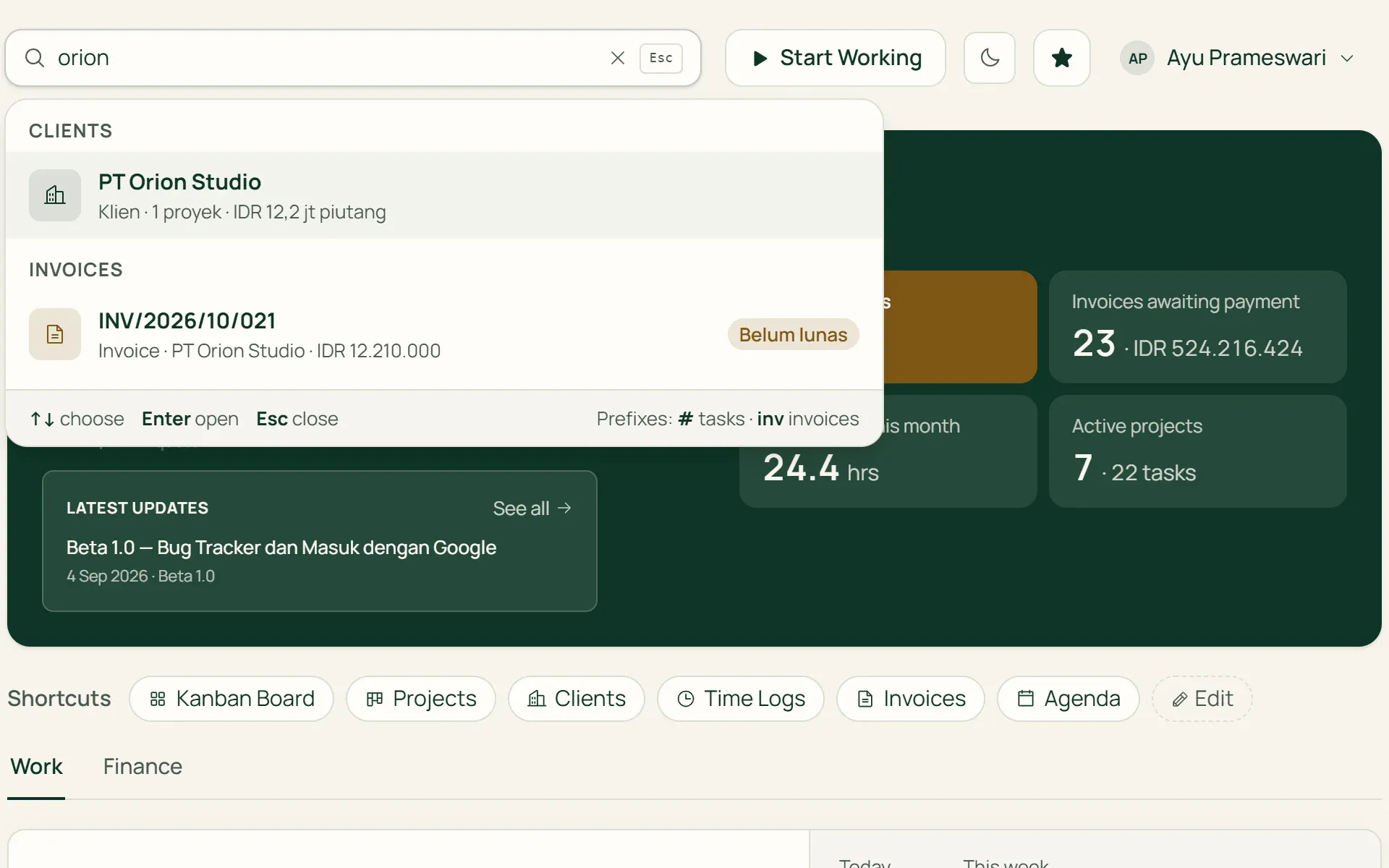Open the Kanban Board shortcut
Screen dimensions: 1389x868
coord(231,699)
